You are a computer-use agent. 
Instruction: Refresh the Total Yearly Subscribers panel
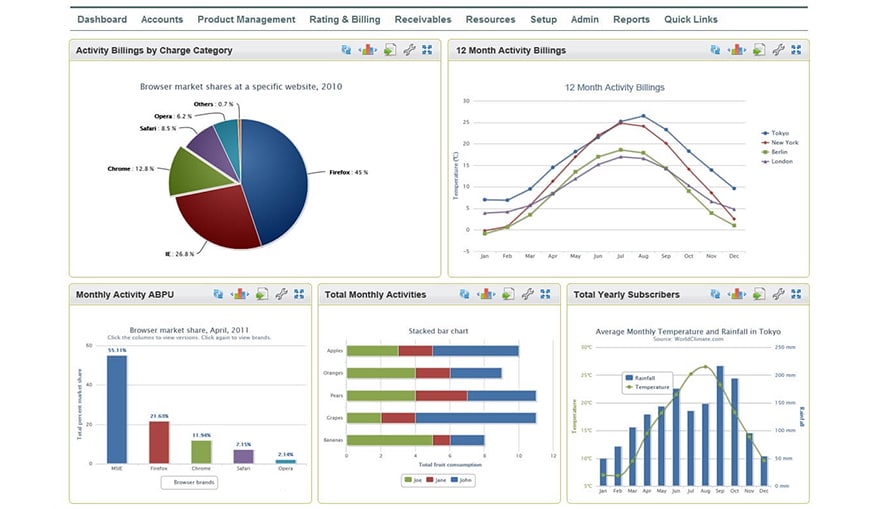point(715,294)
